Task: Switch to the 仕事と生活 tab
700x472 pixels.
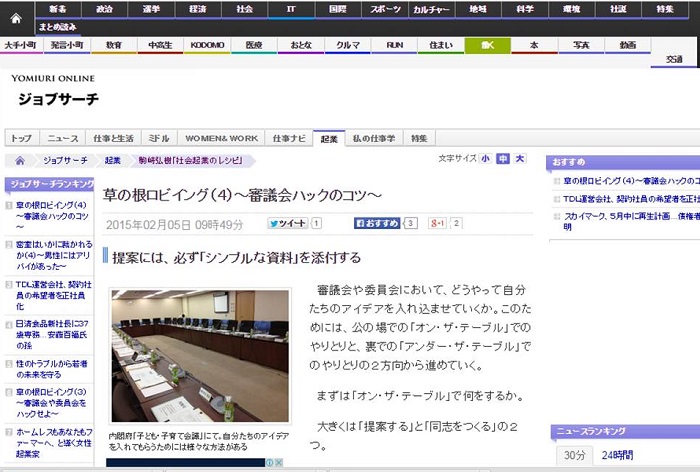Action: (x=113, y=138)
